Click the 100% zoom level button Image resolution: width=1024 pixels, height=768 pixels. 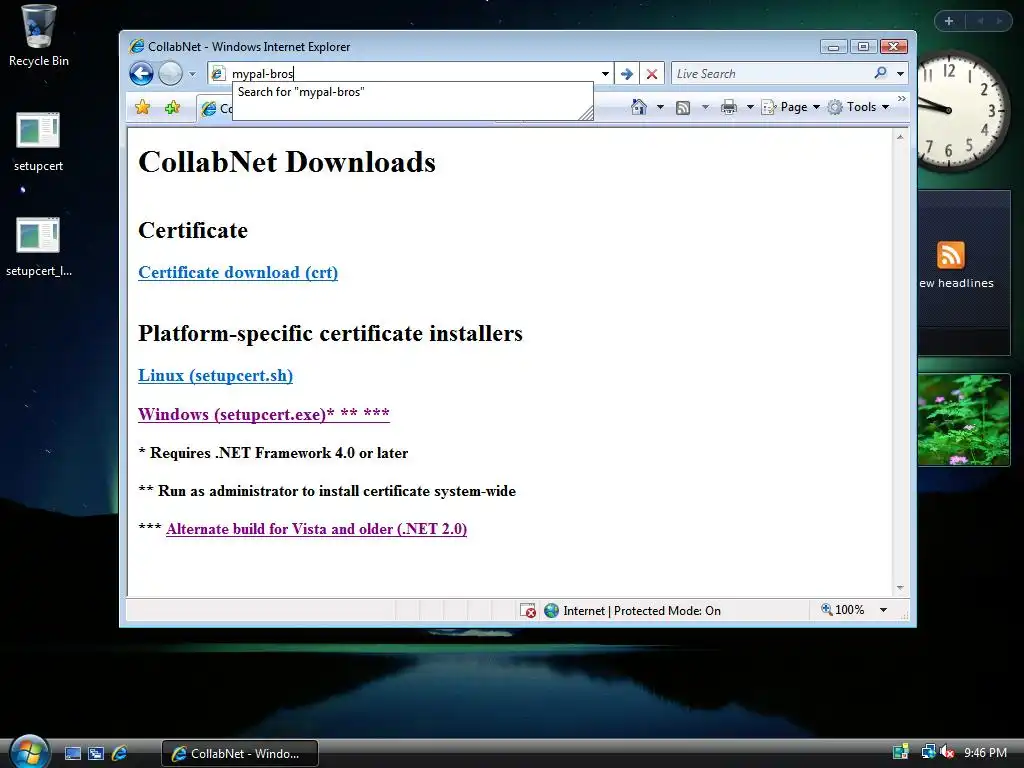coord(842,610)
